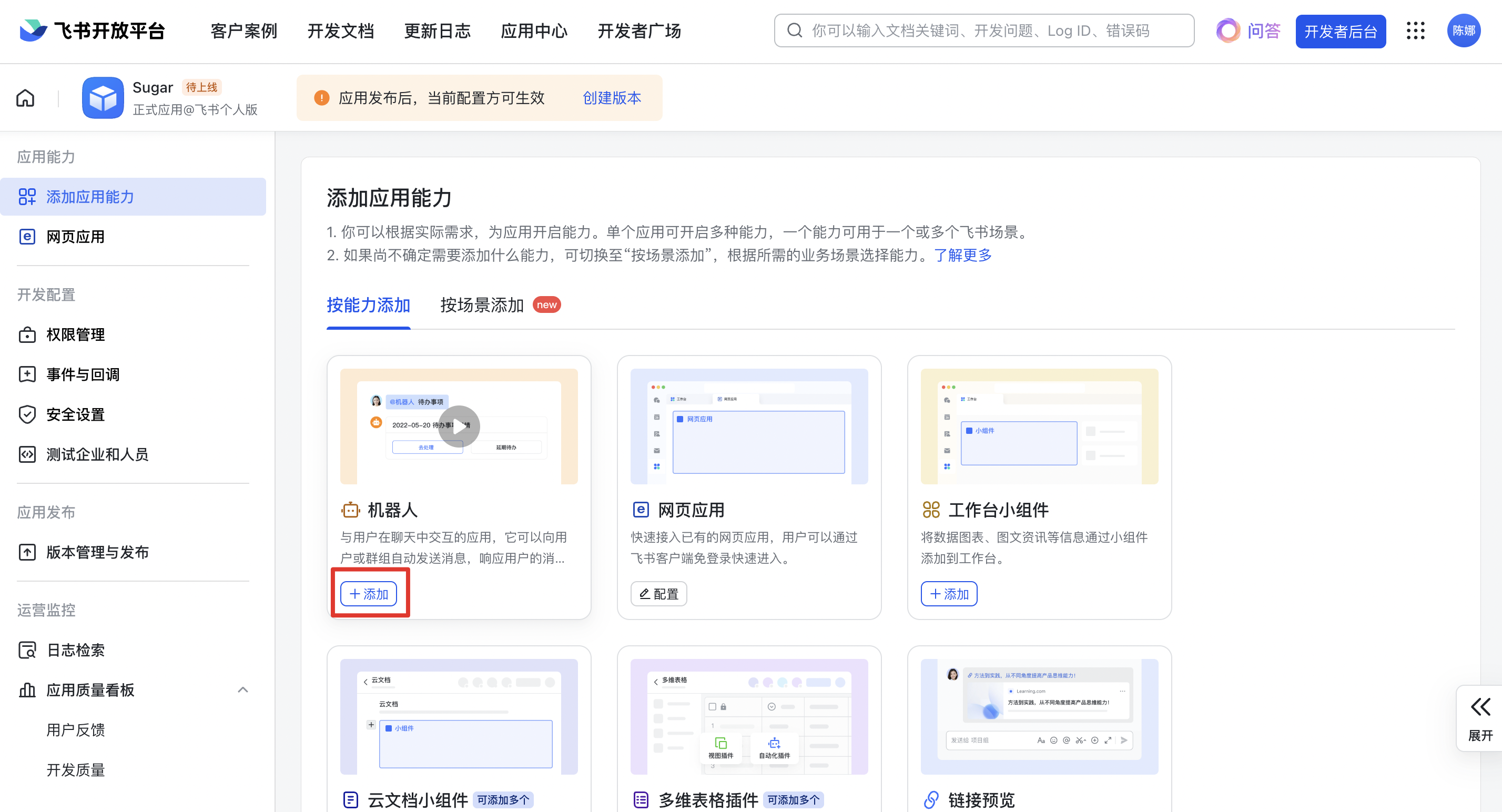This screenshot has width=1502, height=812.
Task: Open the home icon in breadcrumb bar
Action: [x=25, y=98]
